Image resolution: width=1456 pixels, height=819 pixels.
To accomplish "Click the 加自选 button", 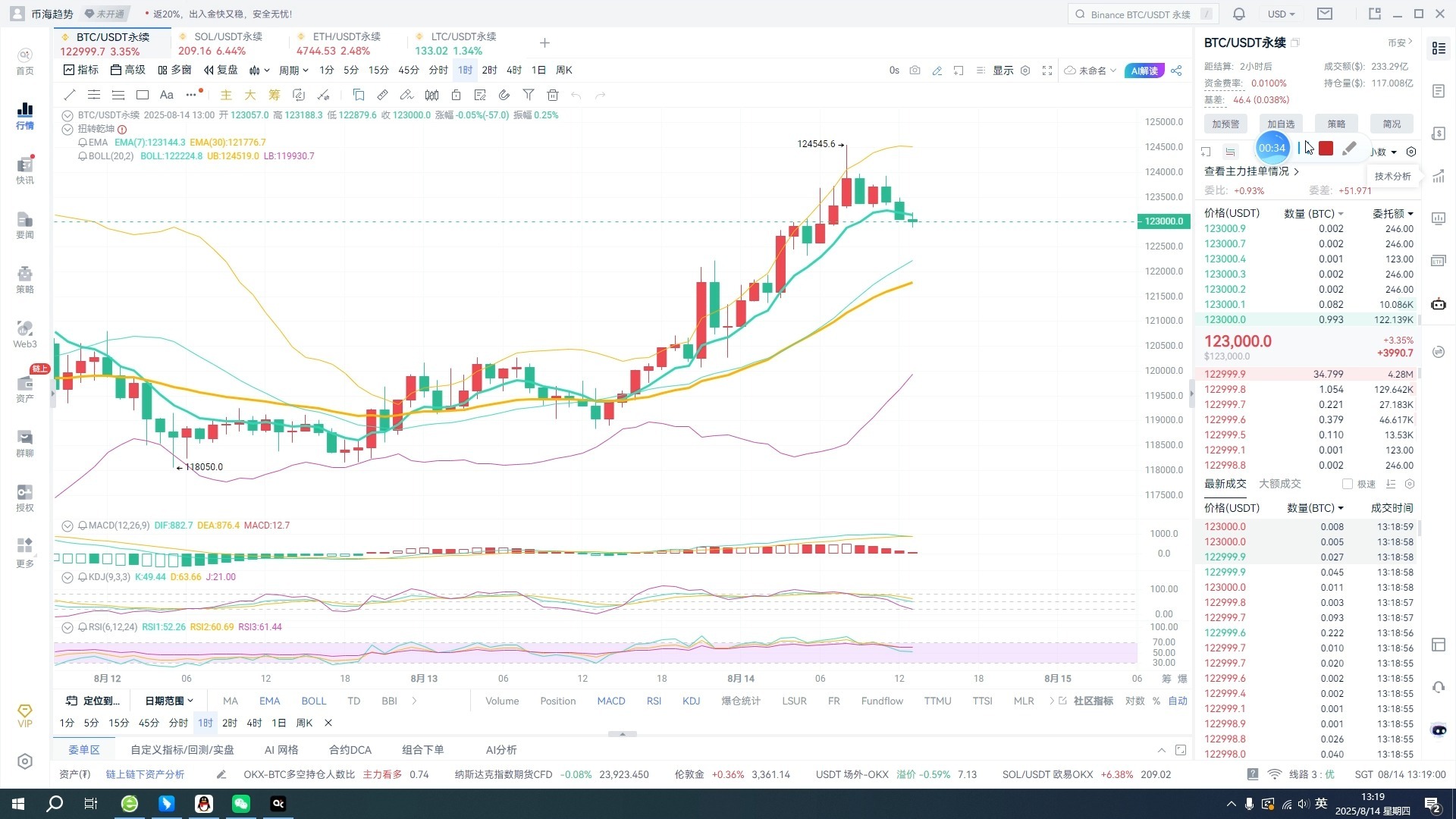I will click(1281, 124).
